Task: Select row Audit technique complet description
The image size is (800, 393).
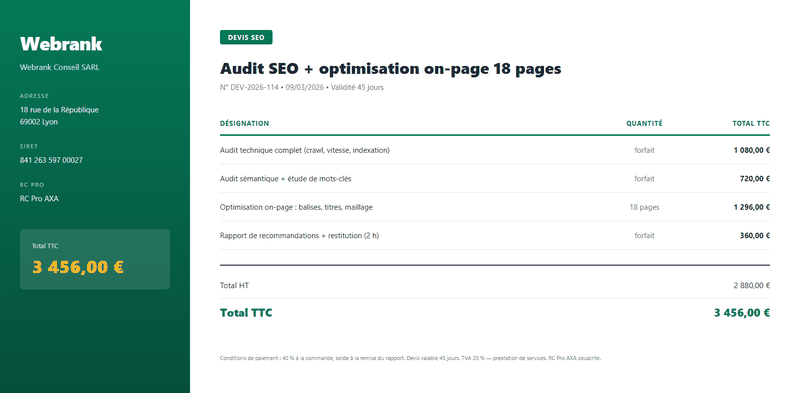Action: click(305, 151)
